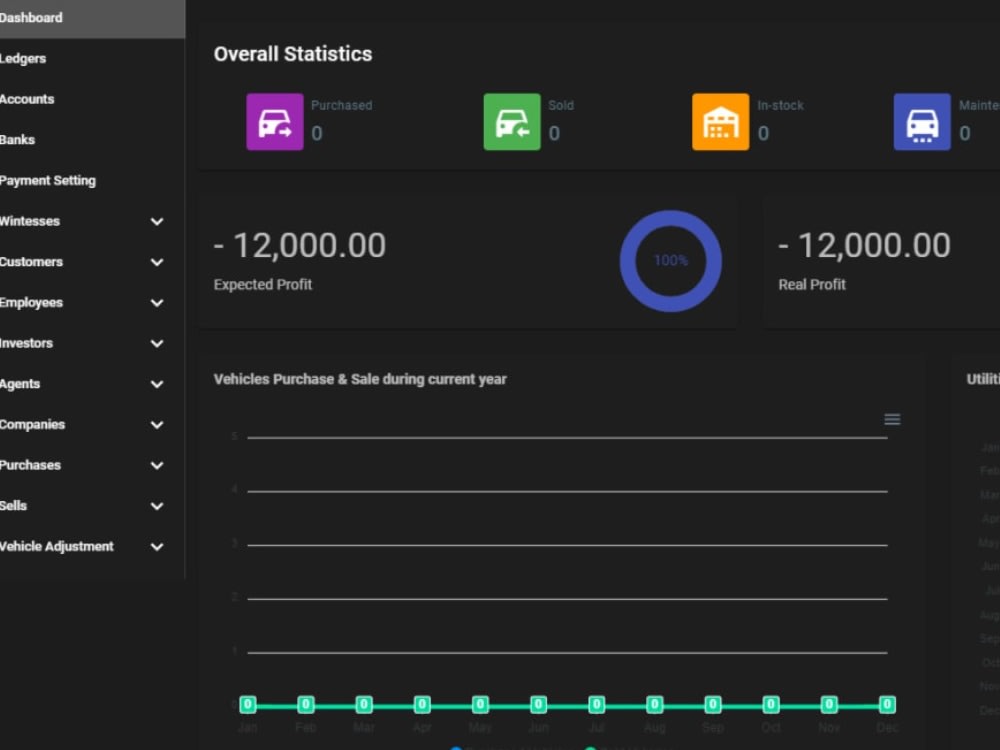Click the Agents sidebar label
The width and height of the screenshot is (1000, 750).
(x=20, y=384)
